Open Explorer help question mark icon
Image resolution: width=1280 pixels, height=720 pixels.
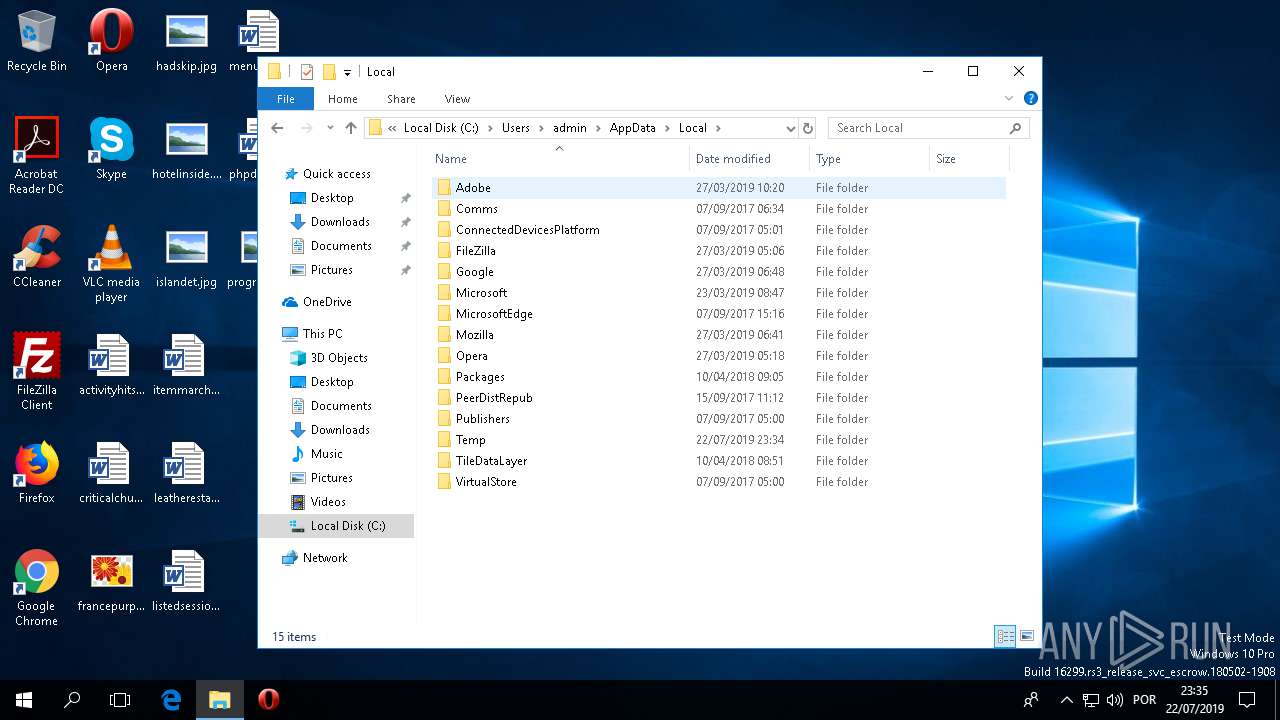click(1031, 98)
